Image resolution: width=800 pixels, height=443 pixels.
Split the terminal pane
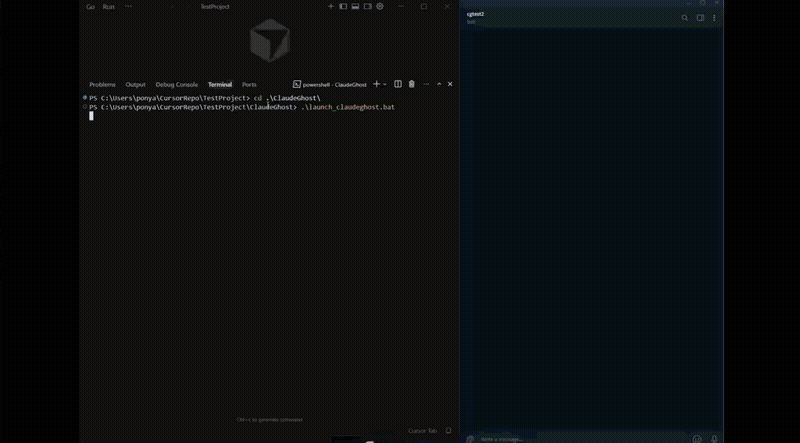pos(398,84)
